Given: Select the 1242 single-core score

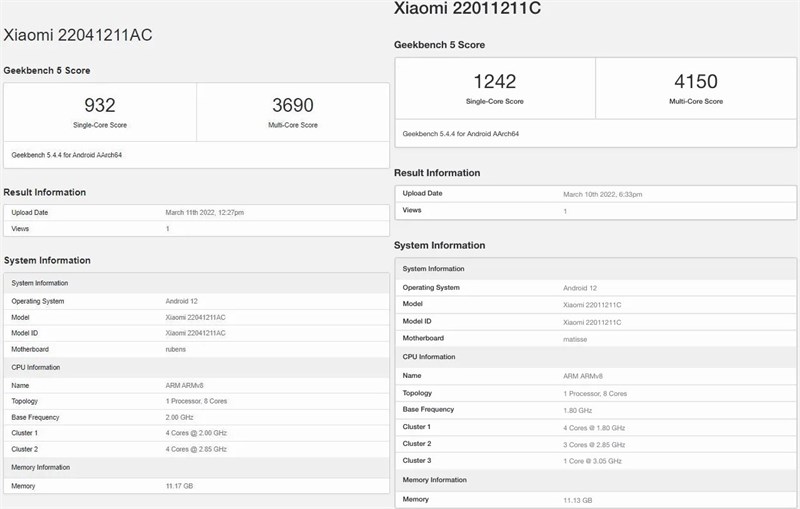Looking at the screenshot, I should 494,81.
